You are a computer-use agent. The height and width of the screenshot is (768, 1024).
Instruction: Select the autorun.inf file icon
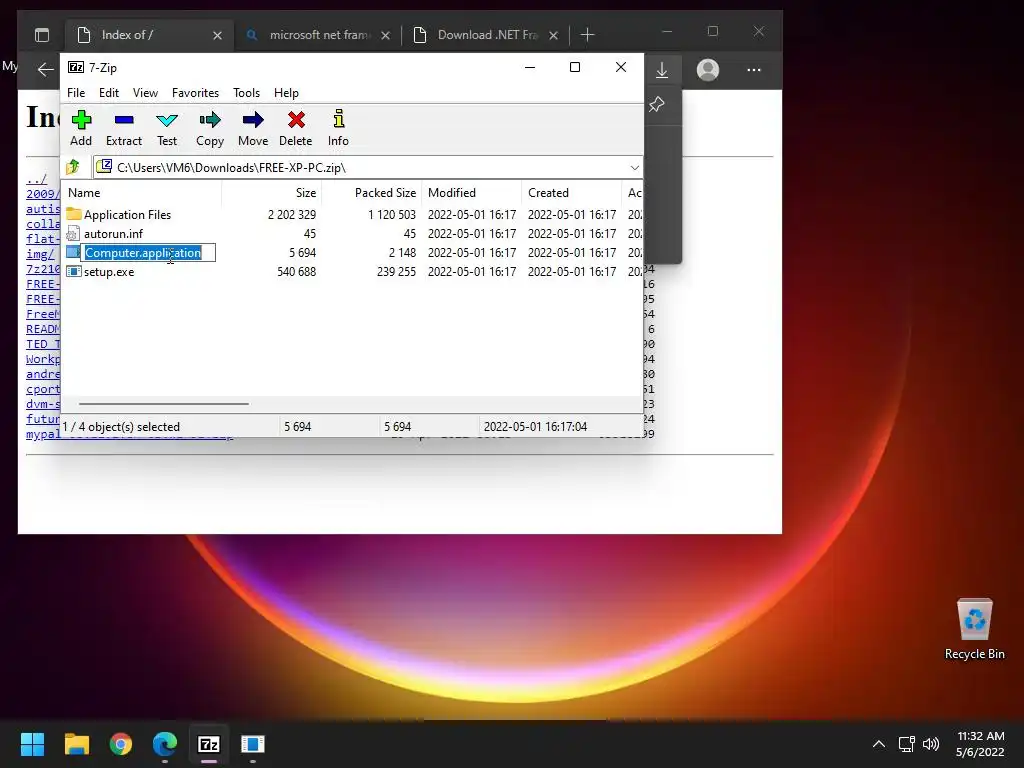73,233
